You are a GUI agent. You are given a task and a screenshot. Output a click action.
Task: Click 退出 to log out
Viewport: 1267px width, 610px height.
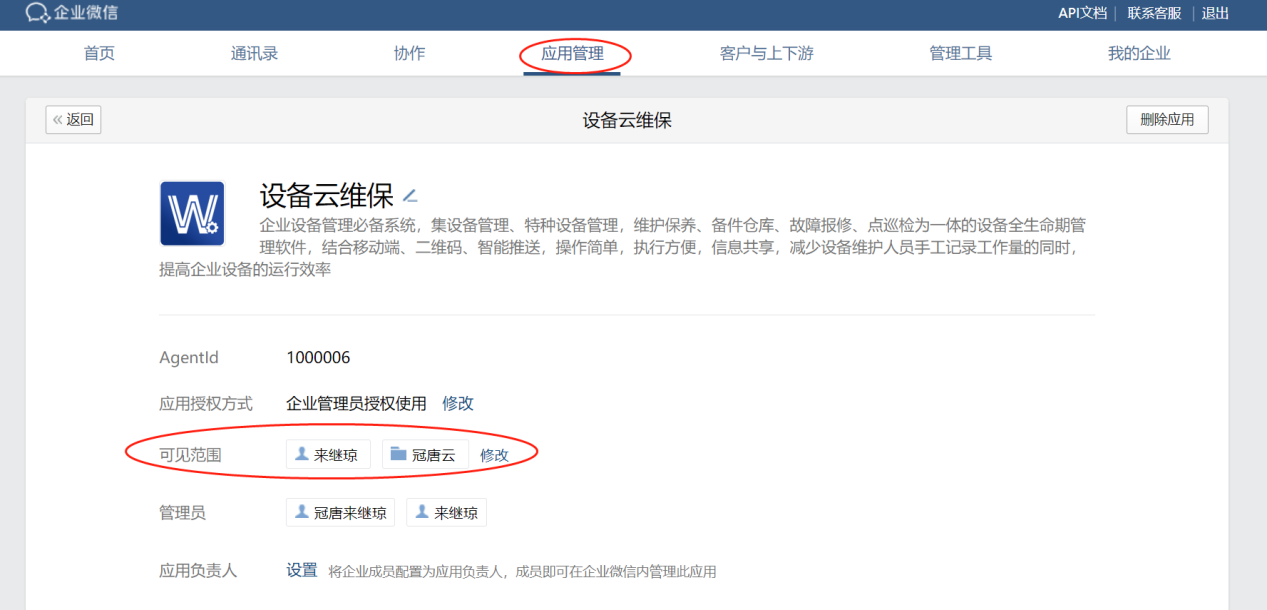click(1215, 13)
